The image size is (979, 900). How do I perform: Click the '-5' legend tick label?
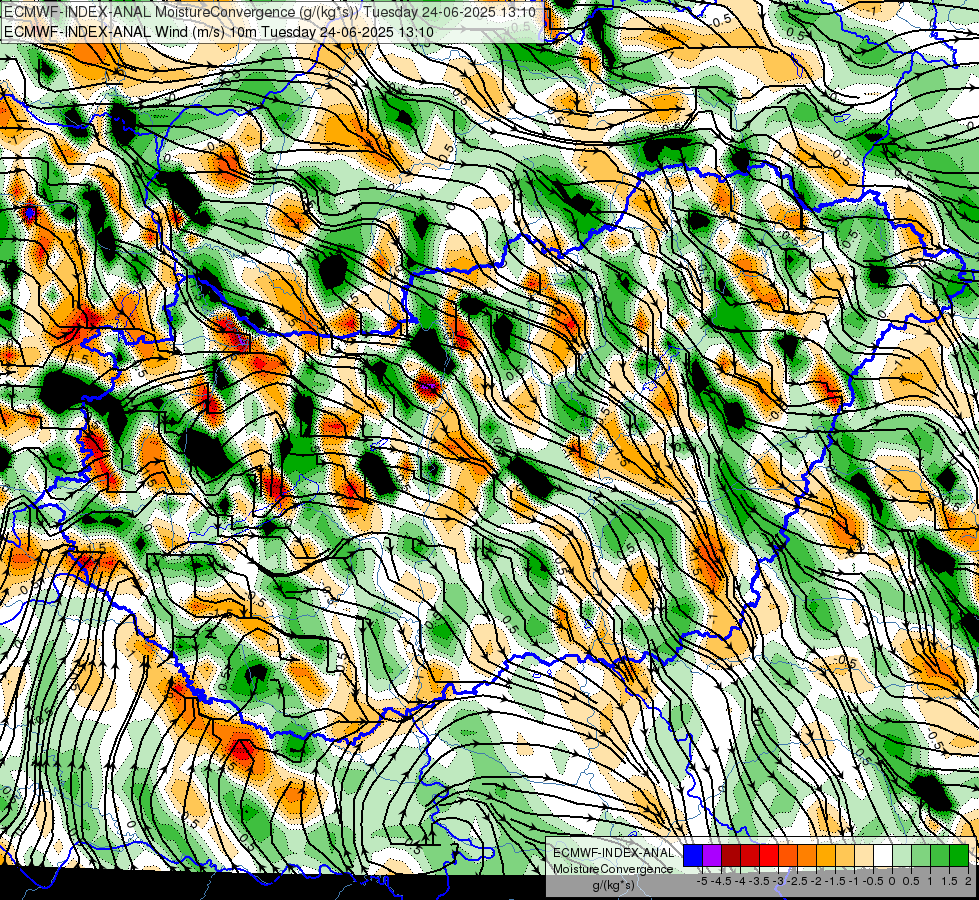pos(702,881)
